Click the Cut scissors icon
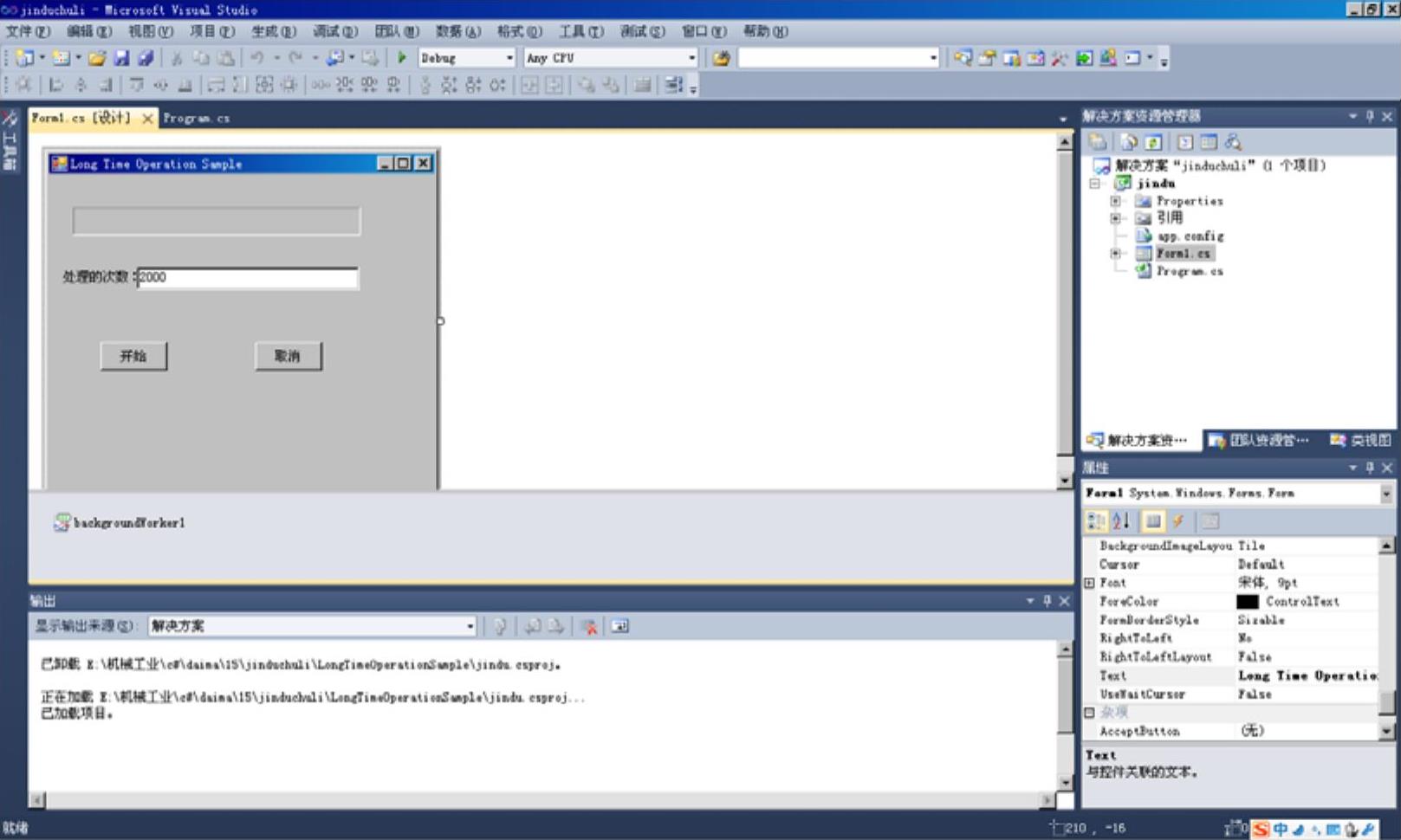 (177, 58)
